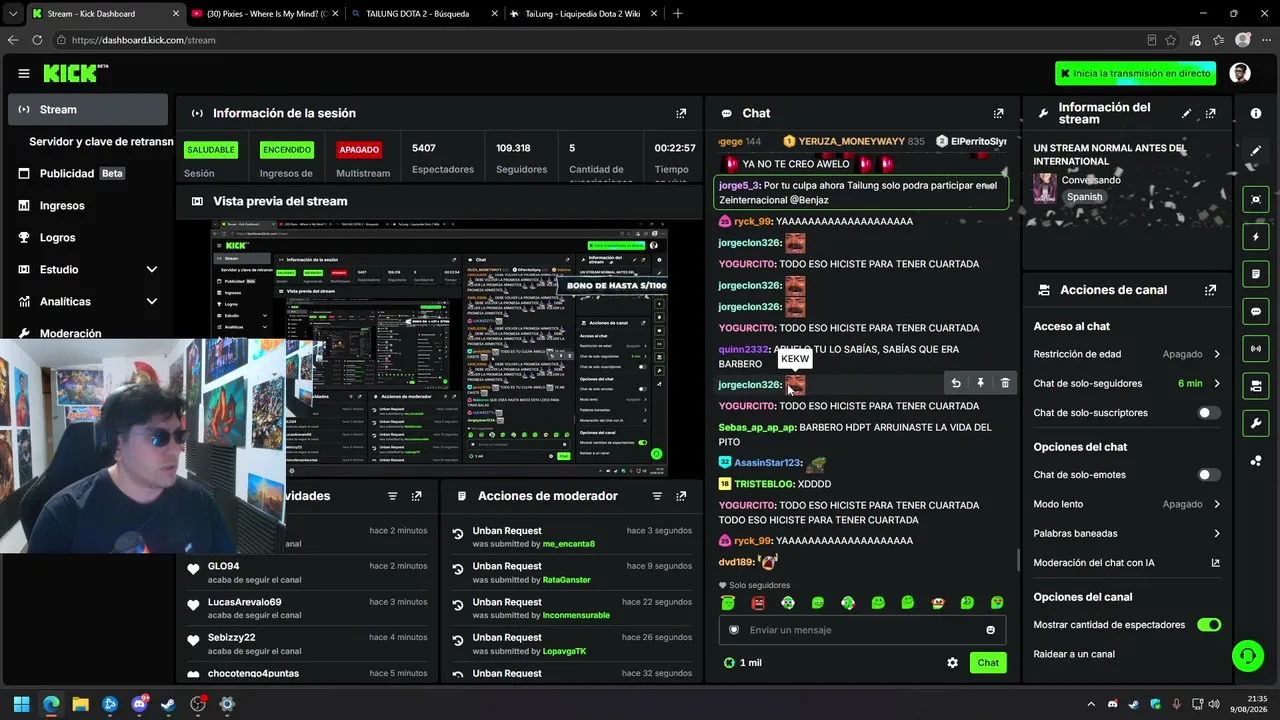Viewport: 1280px width, 720px height.
Task: Click the stream preview frame icon in right sidebar
Action: click(1256, 199)
